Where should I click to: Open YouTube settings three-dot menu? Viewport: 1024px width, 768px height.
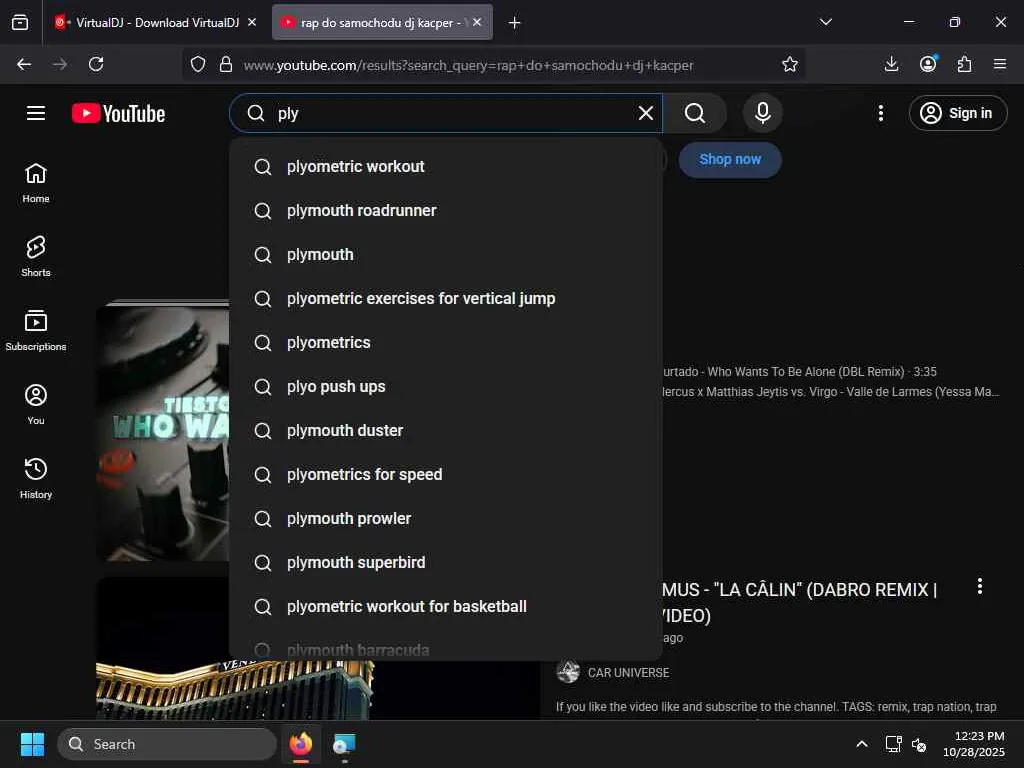tap(880, 113)
